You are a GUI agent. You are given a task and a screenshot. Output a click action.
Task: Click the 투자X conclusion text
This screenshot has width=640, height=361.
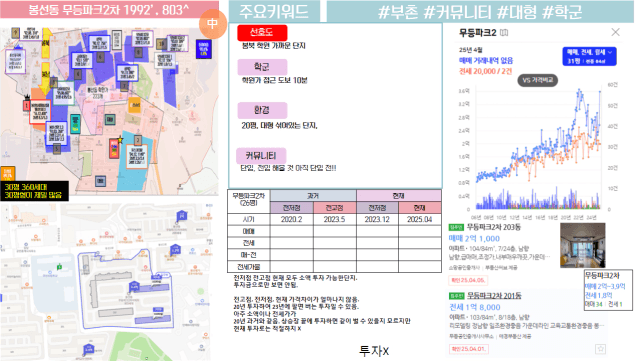pos(374,350)
